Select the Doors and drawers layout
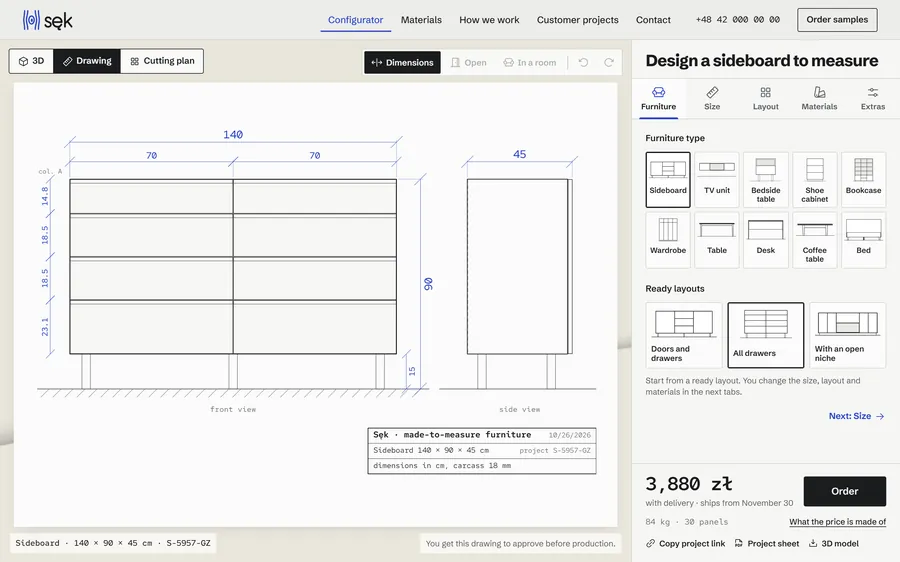This screenshot has width=900, height=562. click(x=684, y=335)
